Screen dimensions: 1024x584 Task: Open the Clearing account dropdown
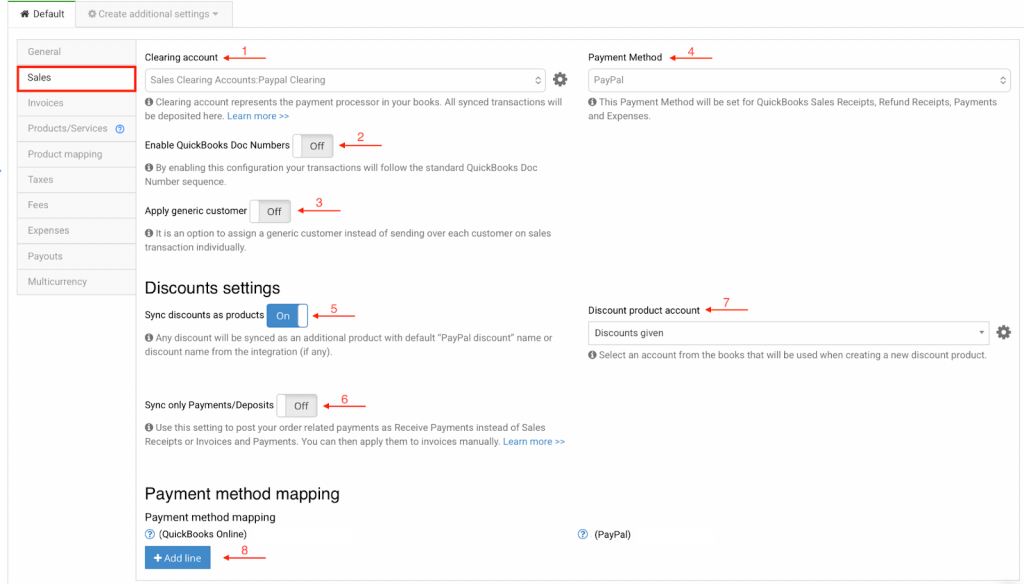345,80
